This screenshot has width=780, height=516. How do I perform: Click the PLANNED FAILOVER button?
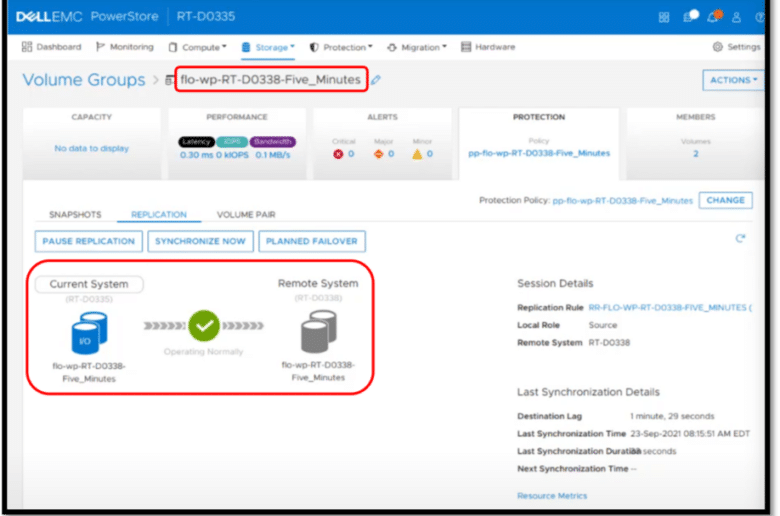pos(312,241)
